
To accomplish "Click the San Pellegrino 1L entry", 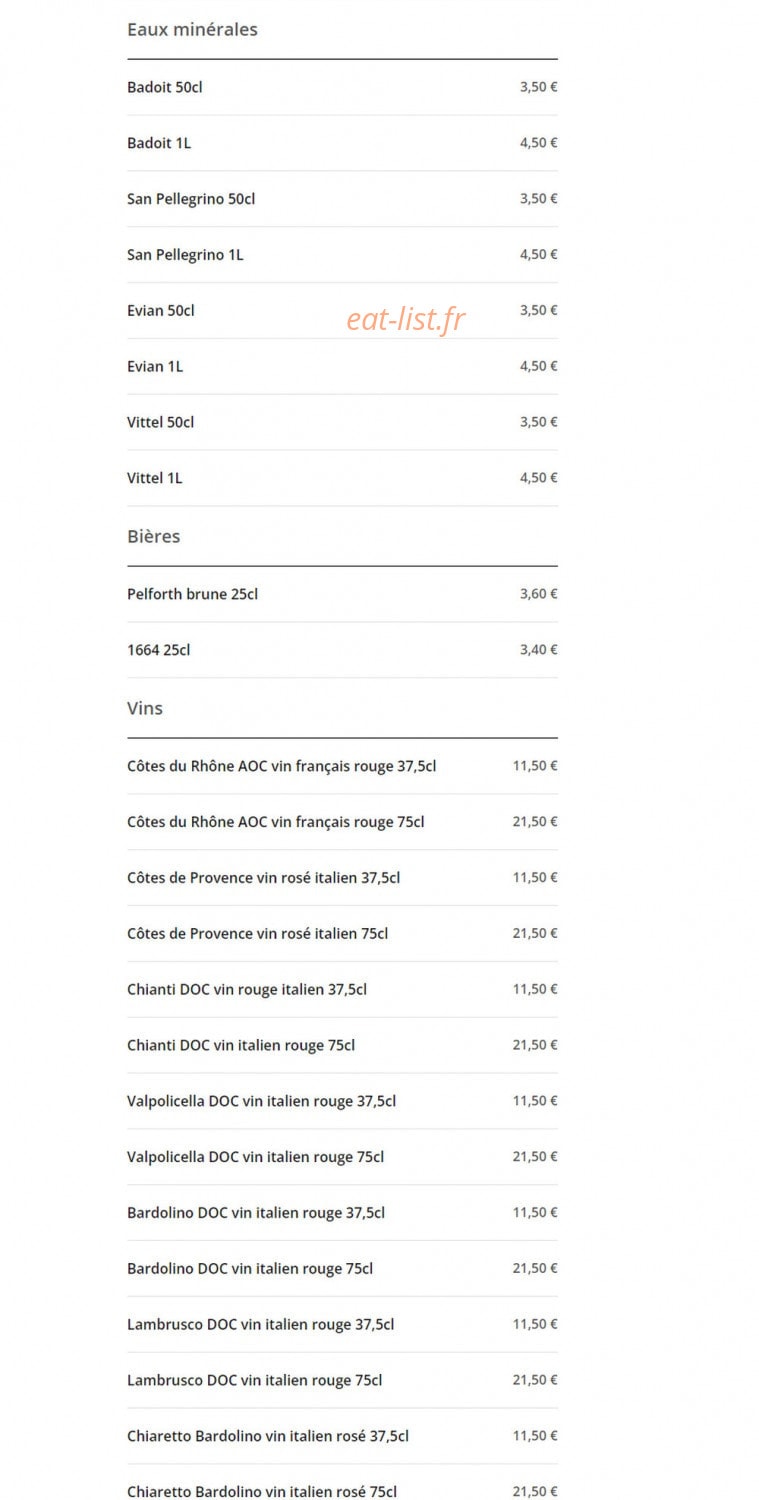I will 342,255.
